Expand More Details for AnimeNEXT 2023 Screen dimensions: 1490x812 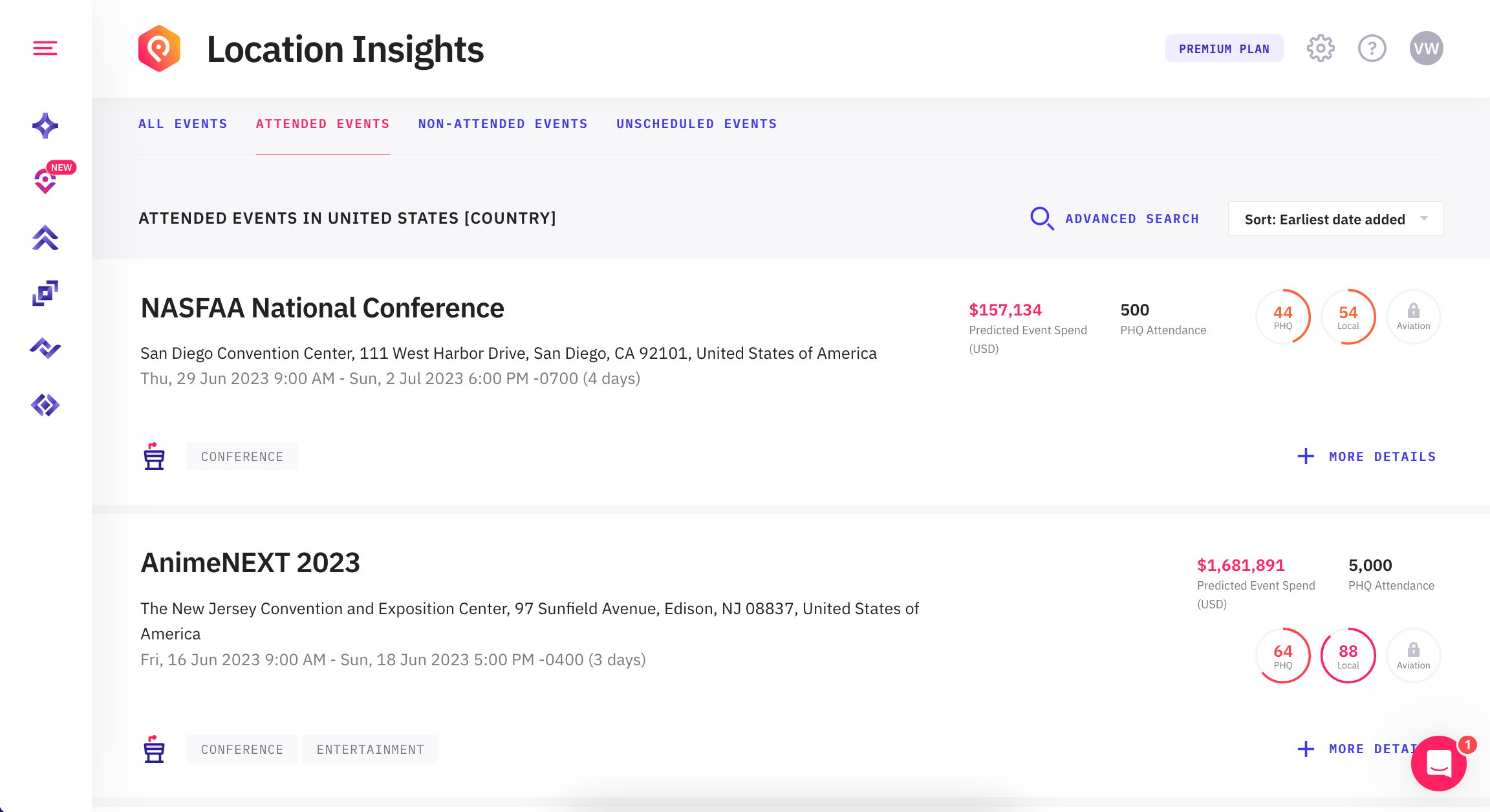pyautogui.click(x=1357, y=749)
